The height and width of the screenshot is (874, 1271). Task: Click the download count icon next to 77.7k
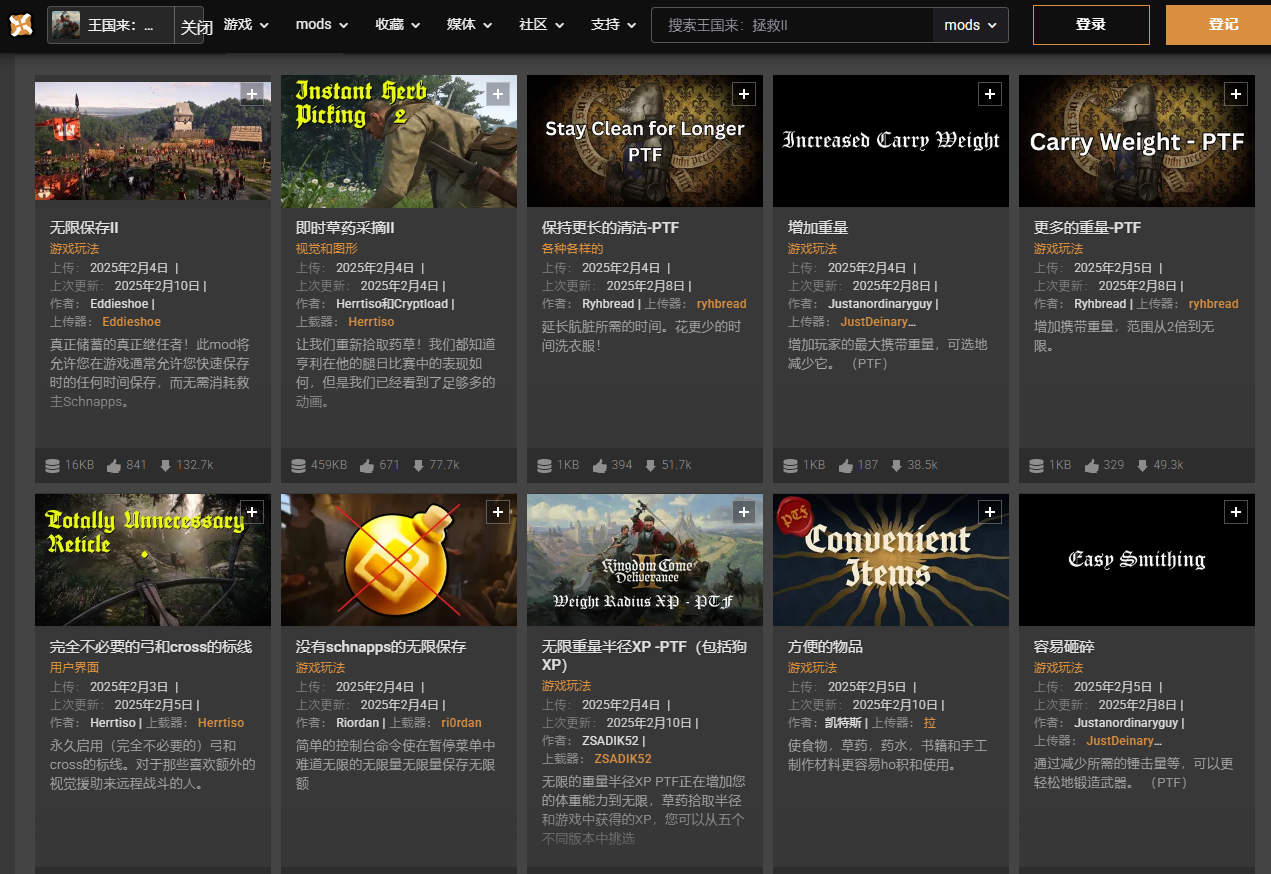(417, 465)
